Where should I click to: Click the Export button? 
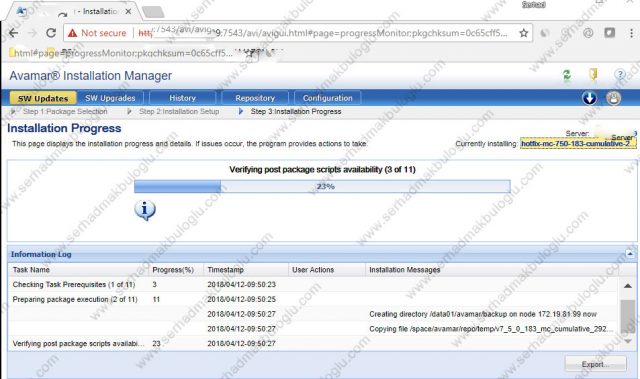click(x=596, y=364)
